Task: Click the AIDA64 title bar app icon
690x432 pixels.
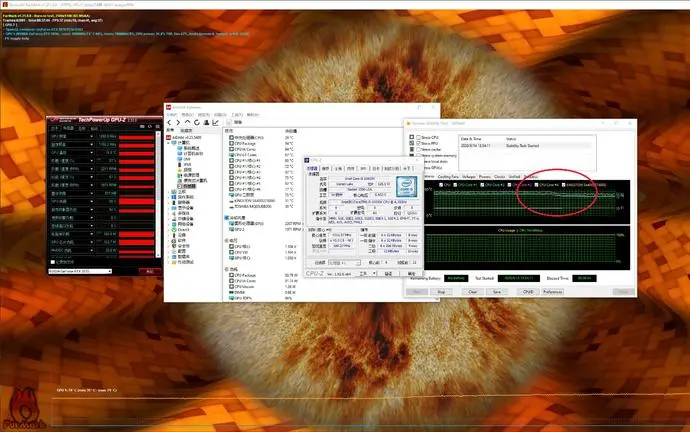Action: (x=169, y=107)
